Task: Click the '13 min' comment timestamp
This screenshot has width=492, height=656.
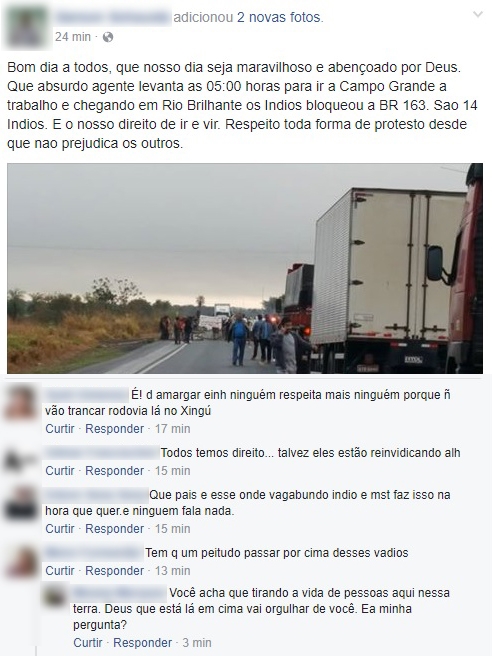Action: point(172,571)
